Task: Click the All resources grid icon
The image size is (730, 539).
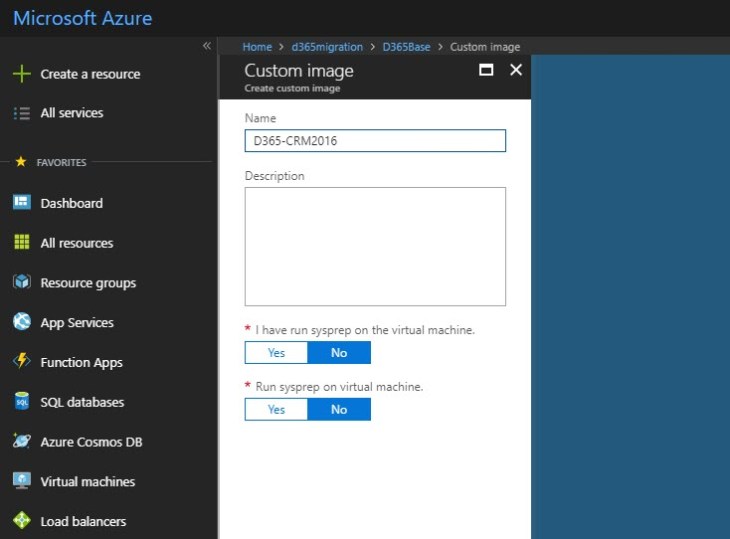Action: (x=21, y=243)
